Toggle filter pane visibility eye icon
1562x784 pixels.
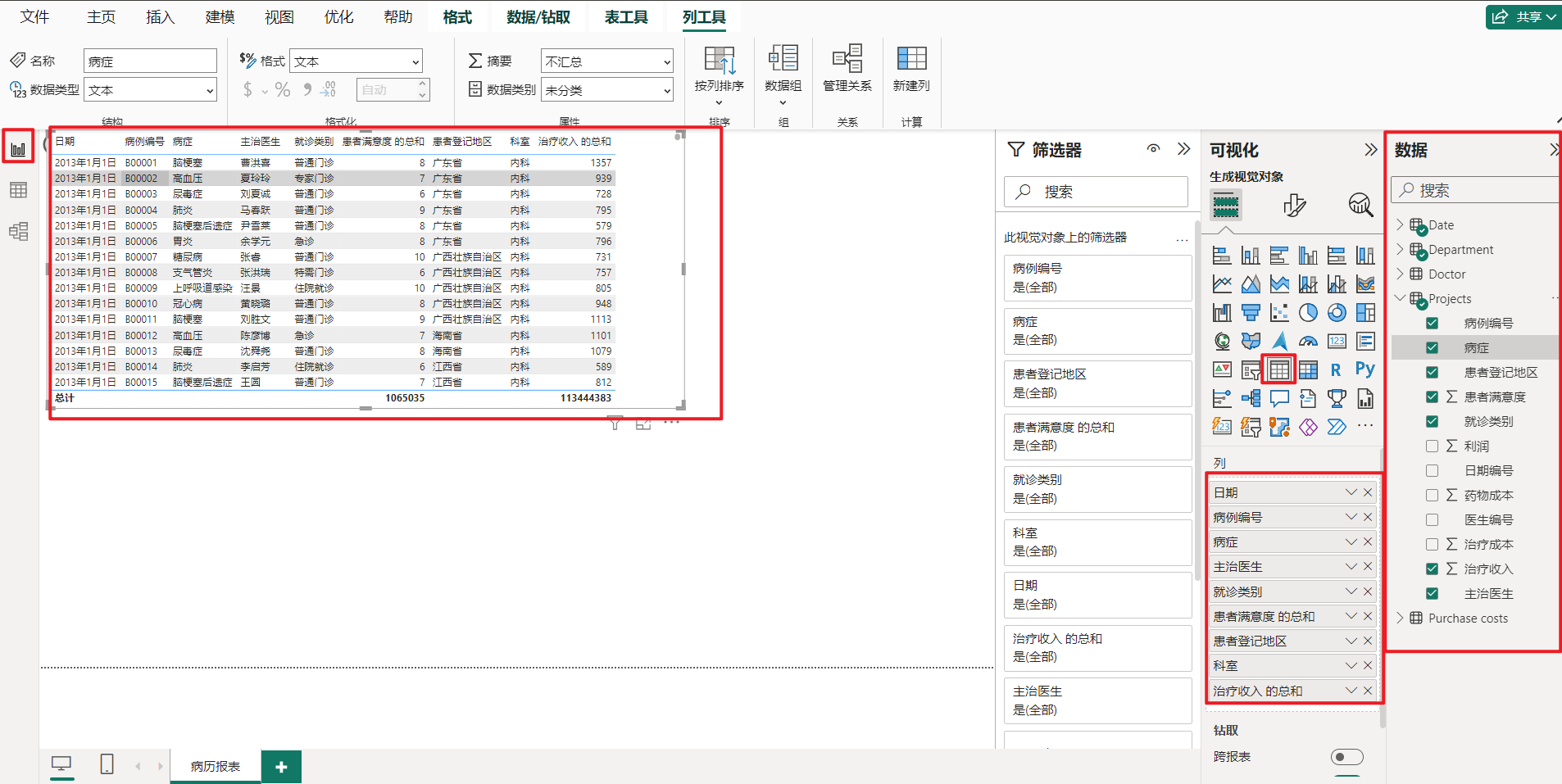1153,148
